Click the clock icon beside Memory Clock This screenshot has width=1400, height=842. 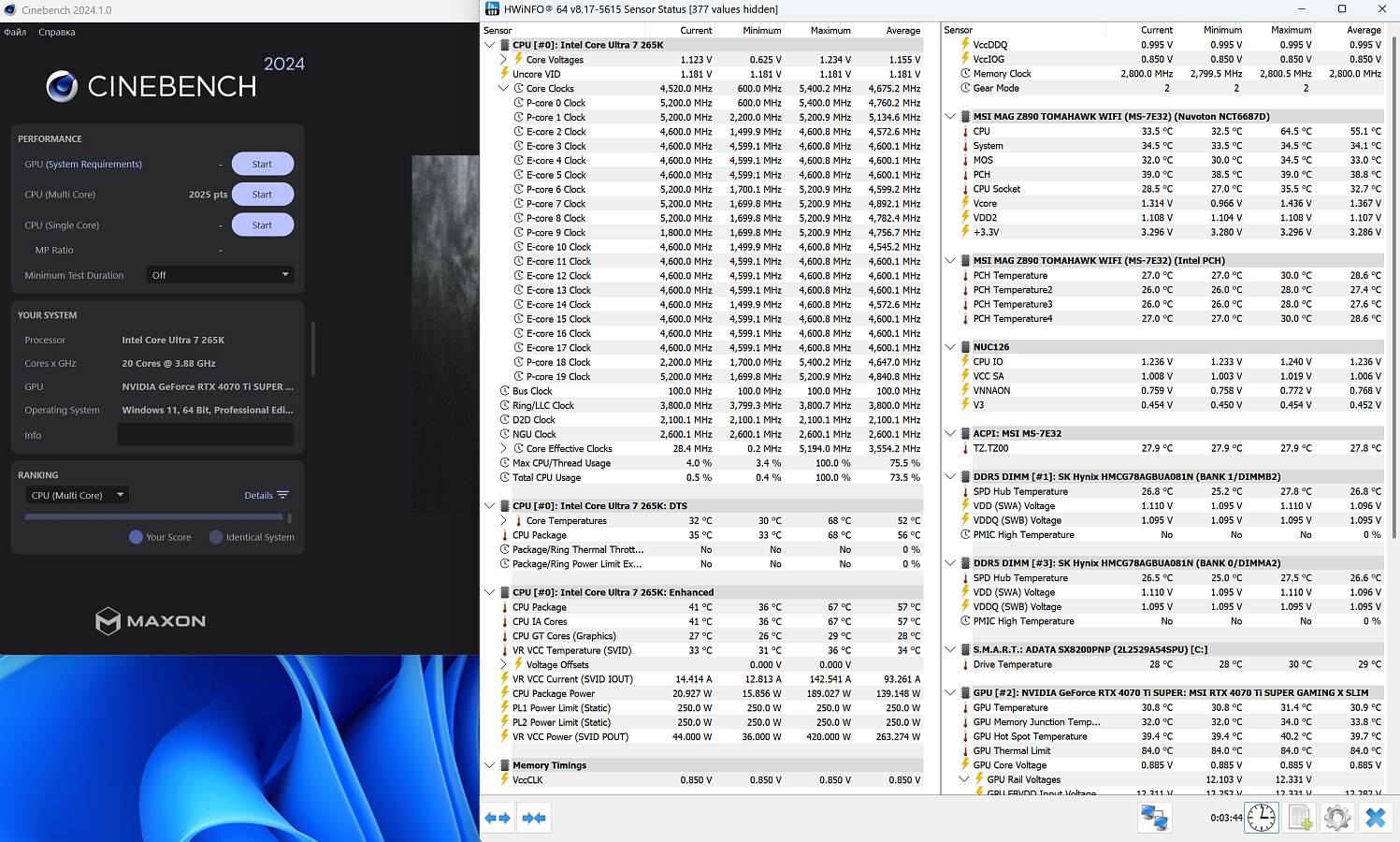pyautogui.click(x=965, y=74)
